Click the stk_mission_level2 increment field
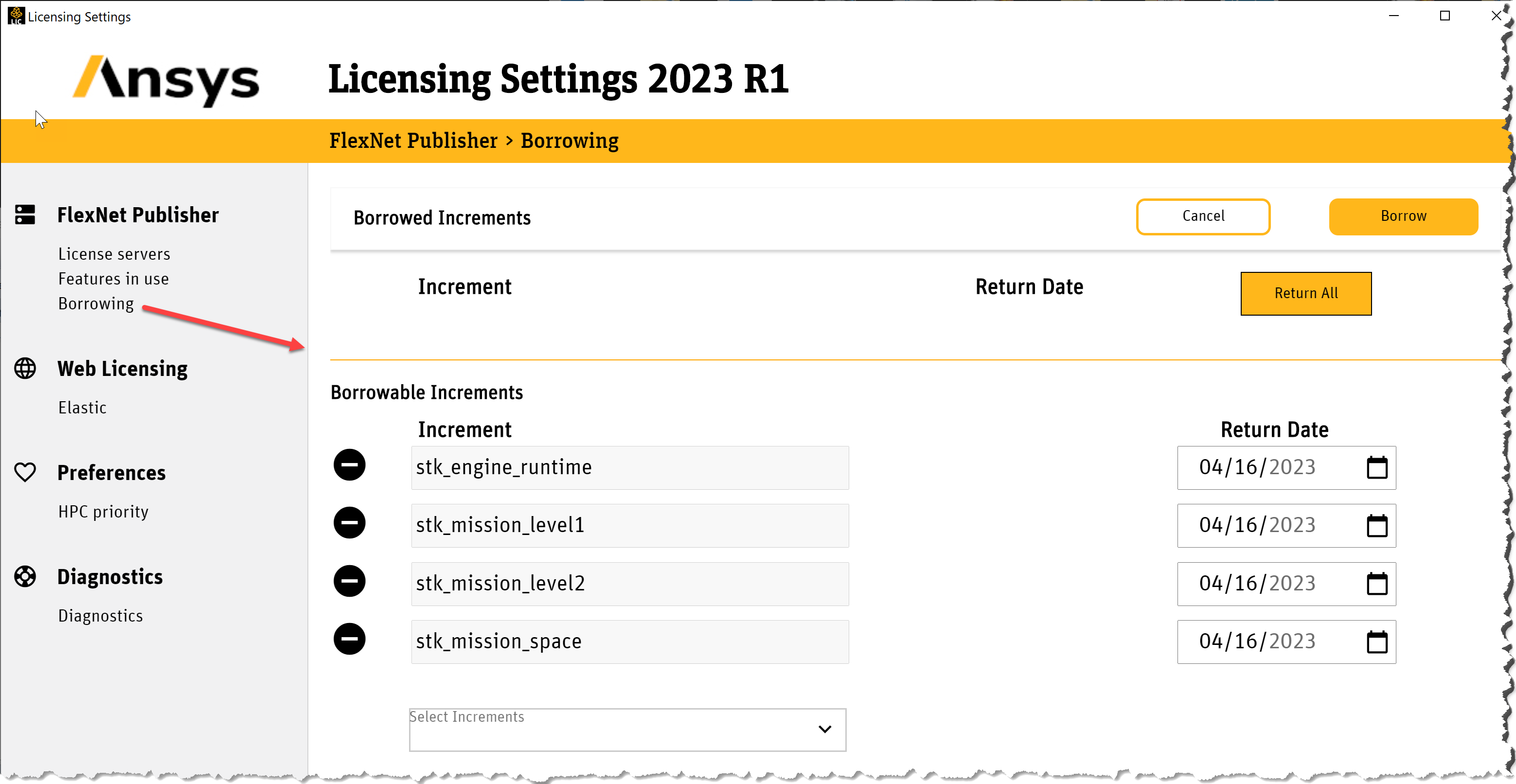 point(630,584)
